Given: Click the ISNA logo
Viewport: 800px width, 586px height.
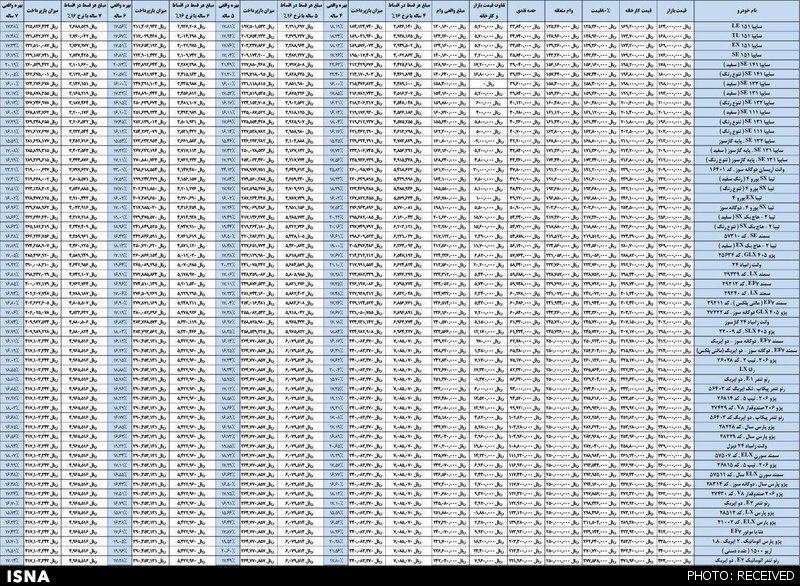Looking at the screenshot, I should pyautogui.click(x=32, y=575).
